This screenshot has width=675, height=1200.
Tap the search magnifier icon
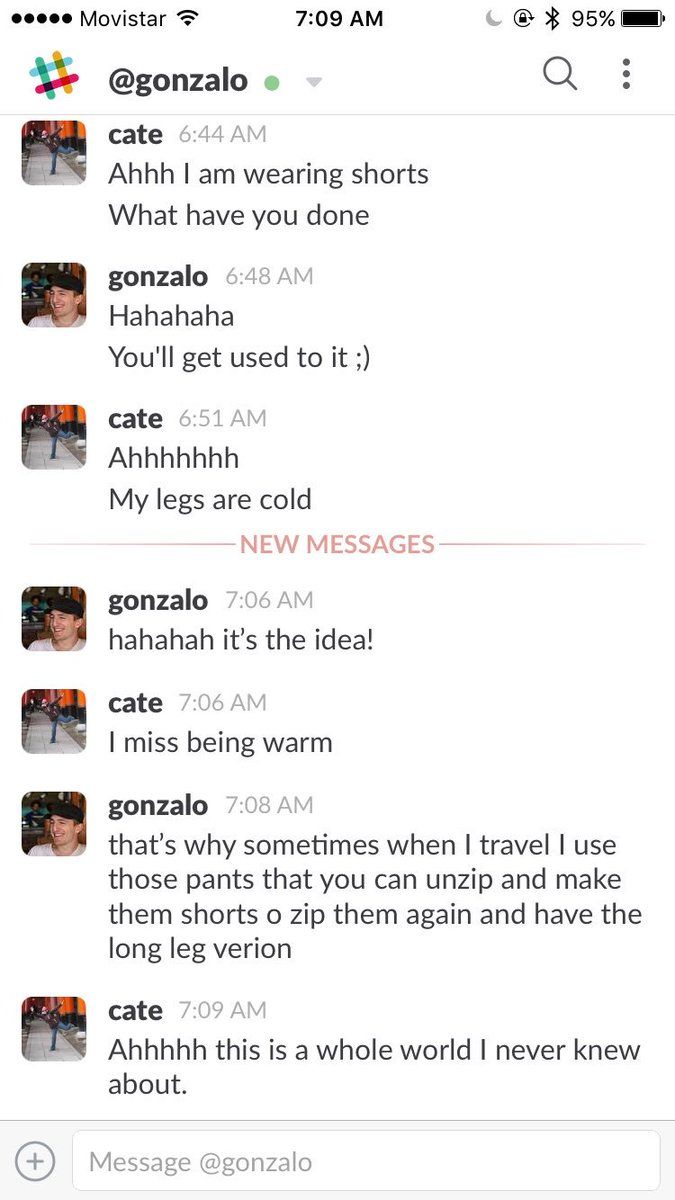[x=559, y=74]
